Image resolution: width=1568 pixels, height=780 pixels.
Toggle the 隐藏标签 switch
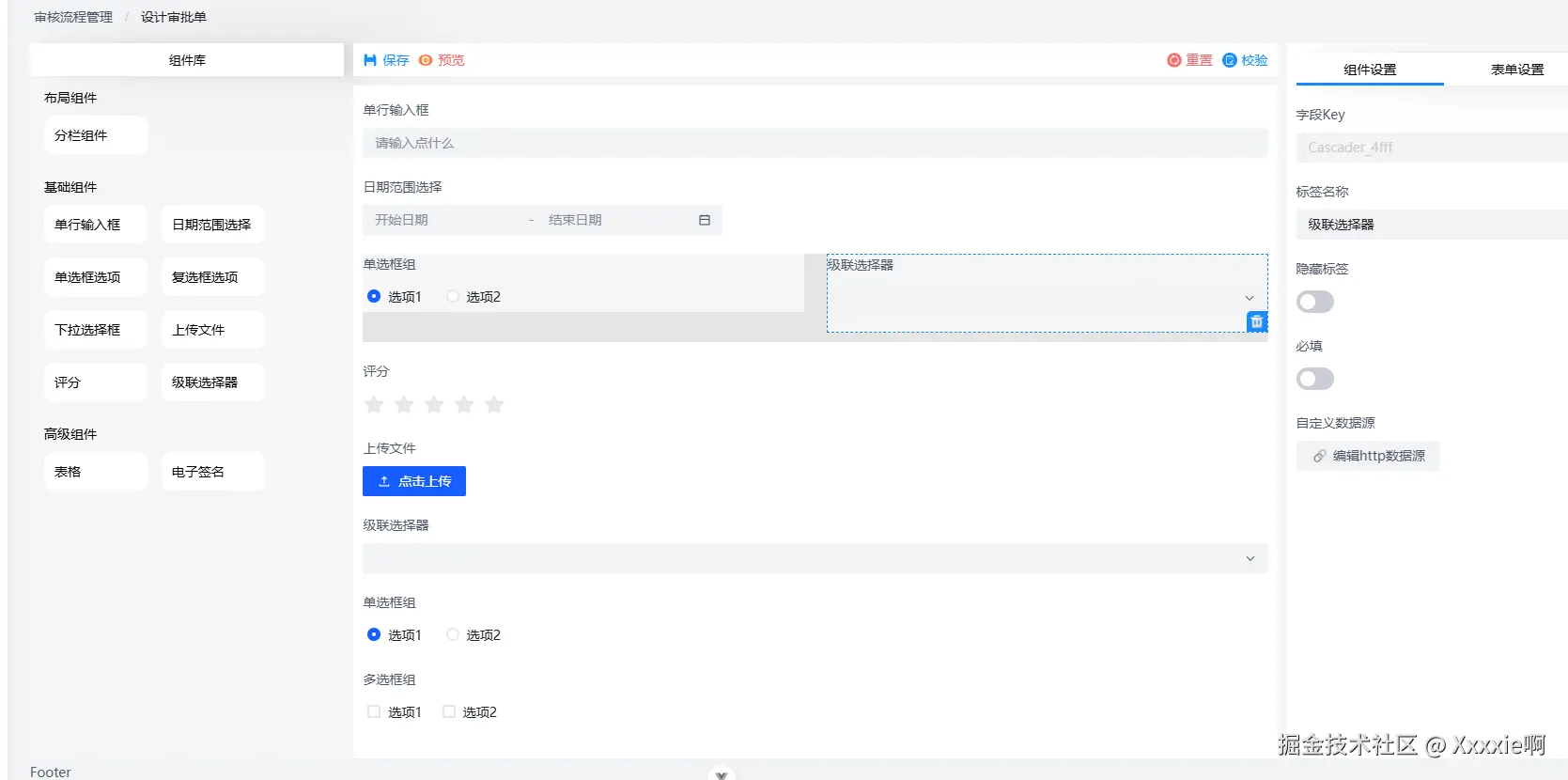tap(1315, 302)
